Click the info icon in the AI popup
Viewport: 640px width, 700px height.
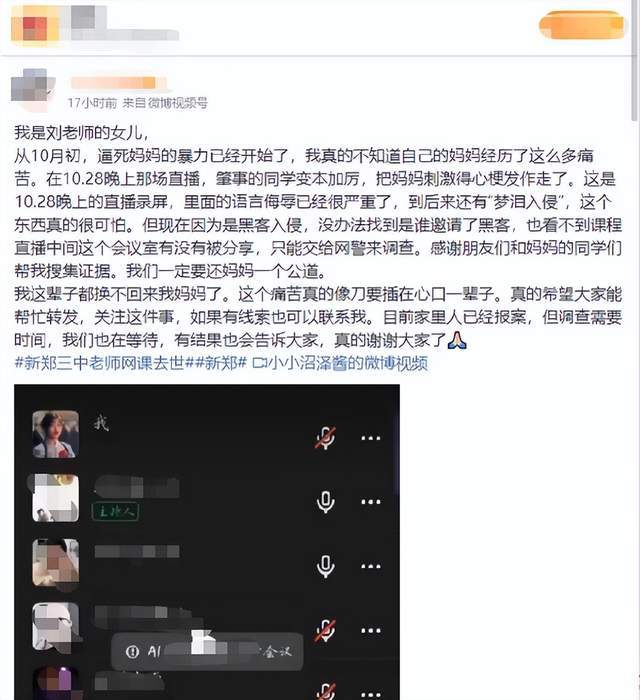(132, 652)
